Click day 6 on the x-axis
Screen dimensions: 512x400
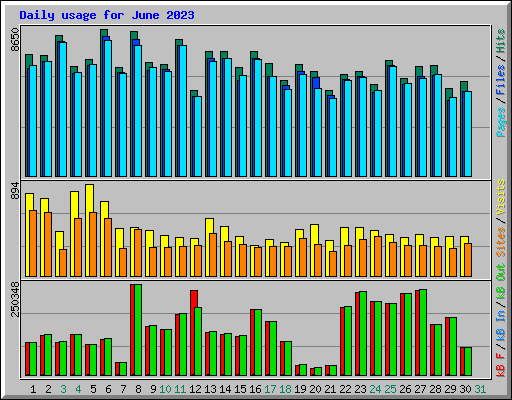tap(108, 389)
